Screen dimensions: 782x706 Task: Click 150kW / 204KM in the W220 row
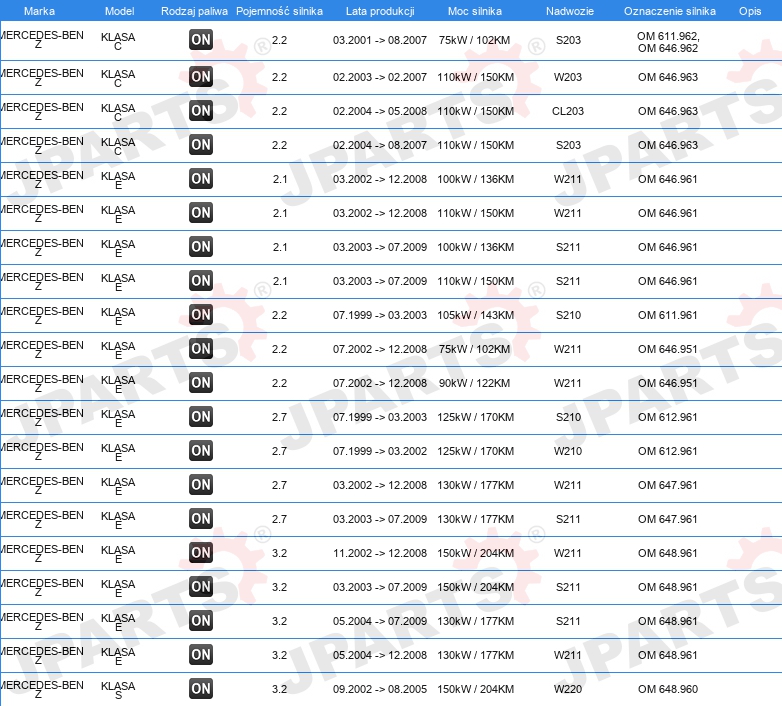click(x=475, y=689)
